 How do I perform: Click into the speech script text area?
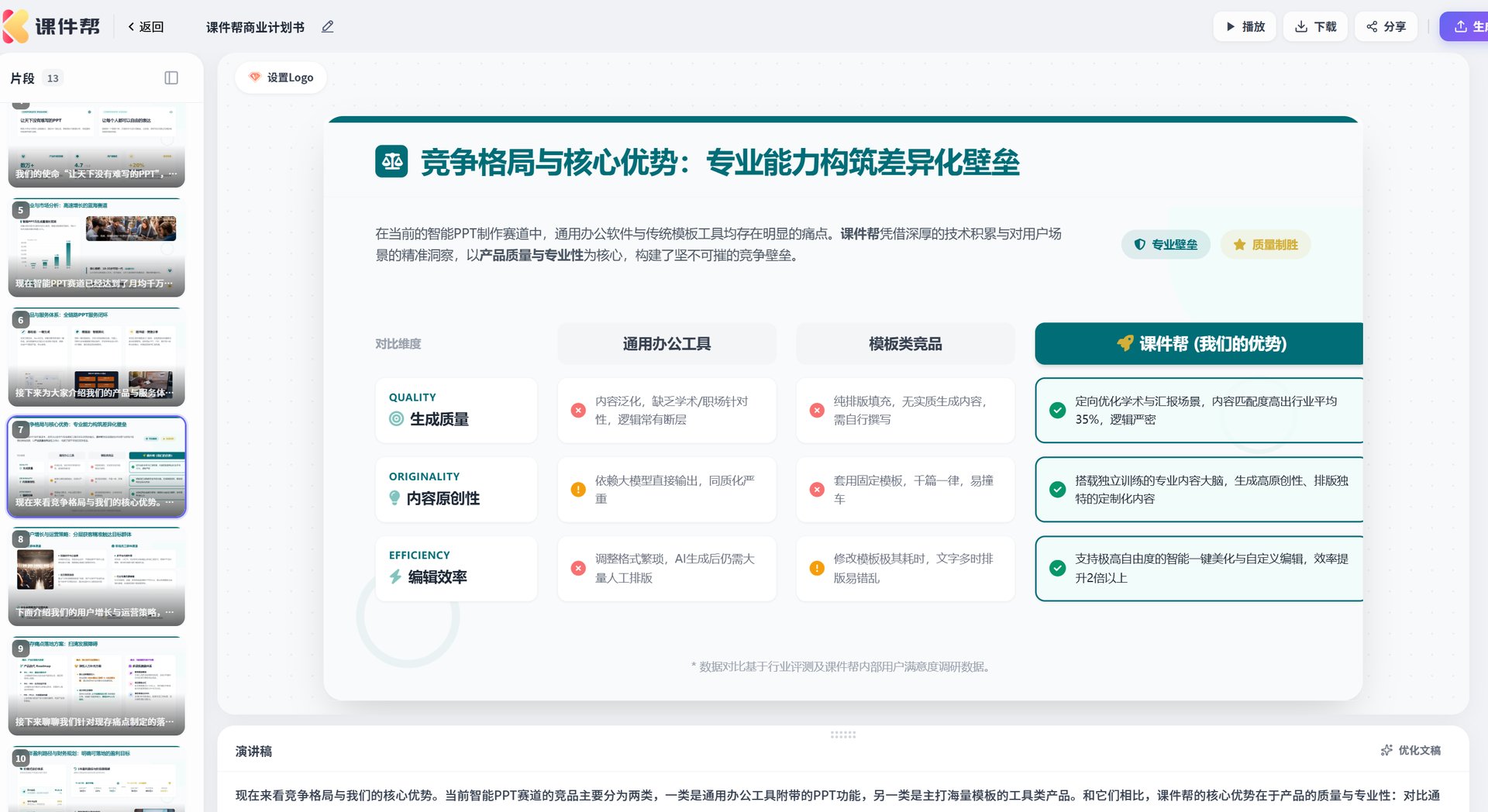tap(839, 795)
